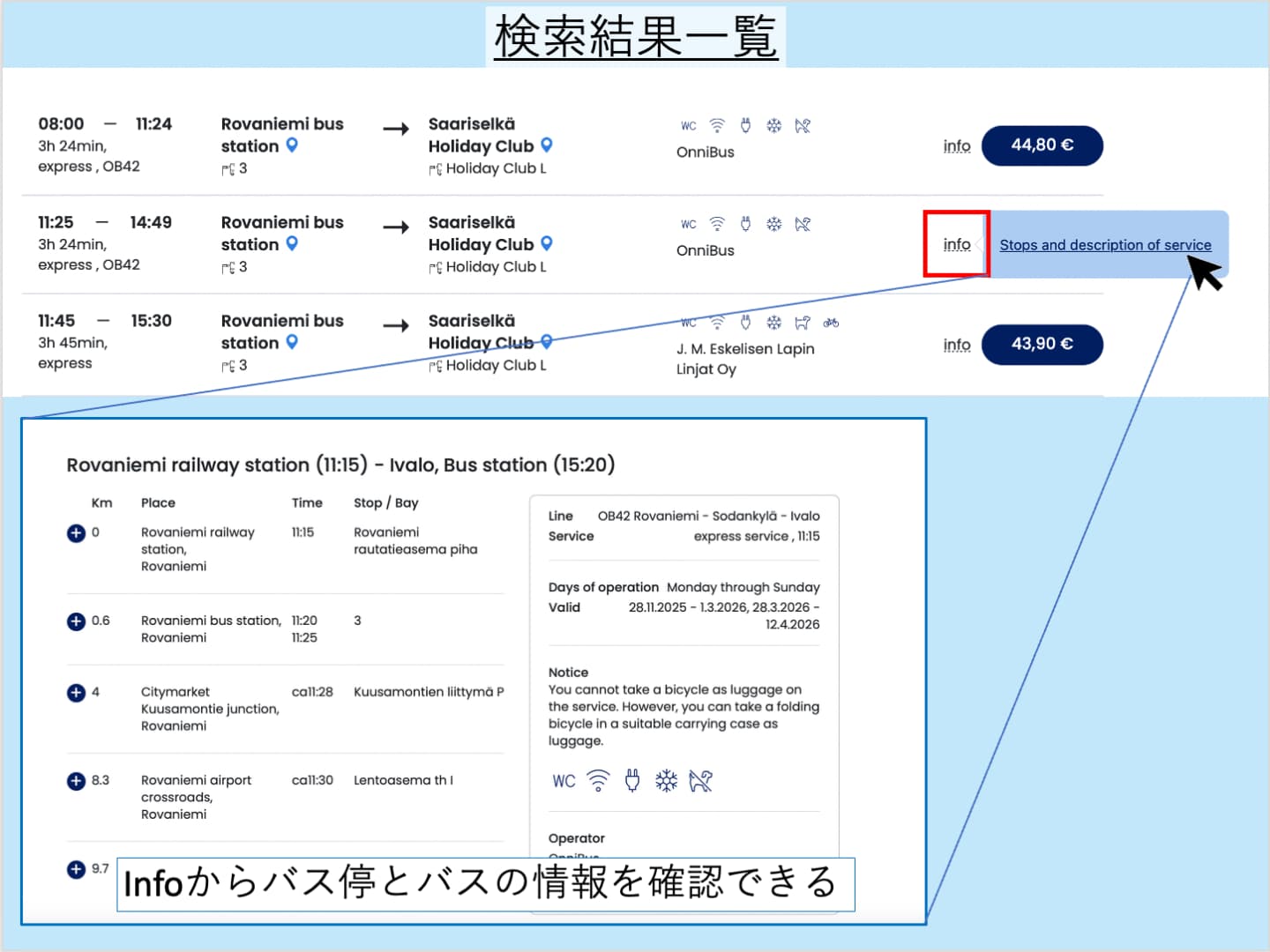Expand the Rovaniemi airport crossroads stop
The height and width of the screenshot is (952, 1270).
pyautogui.click(x=76, y=781)
